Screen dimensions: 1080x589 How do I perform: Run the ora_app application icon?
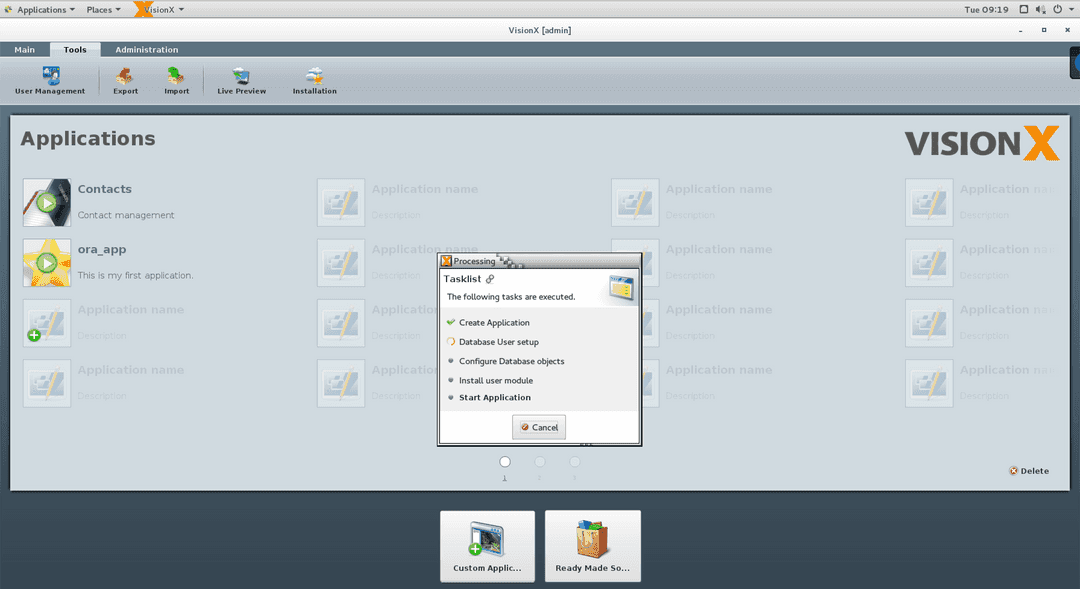click(47, 263)
